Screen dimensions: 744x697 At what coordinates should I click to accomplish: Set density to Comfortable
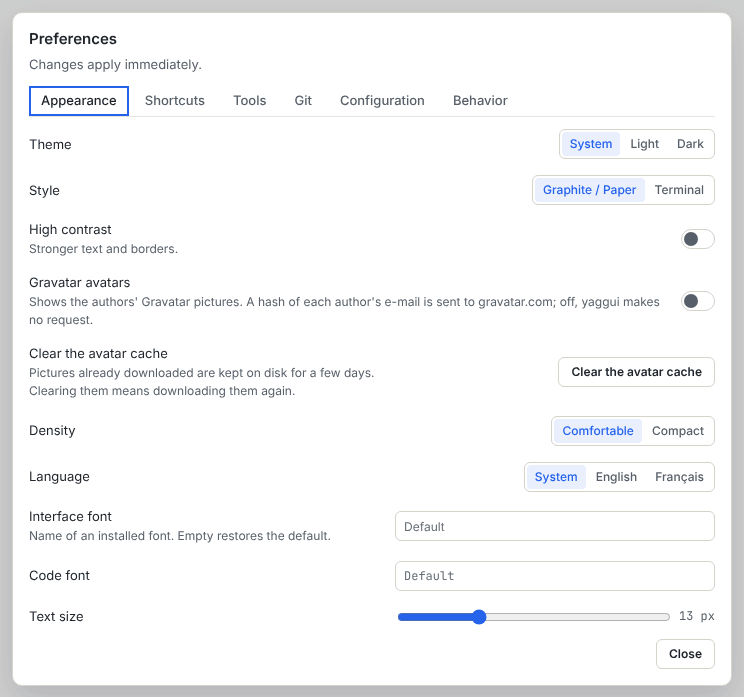pos(598,431)
